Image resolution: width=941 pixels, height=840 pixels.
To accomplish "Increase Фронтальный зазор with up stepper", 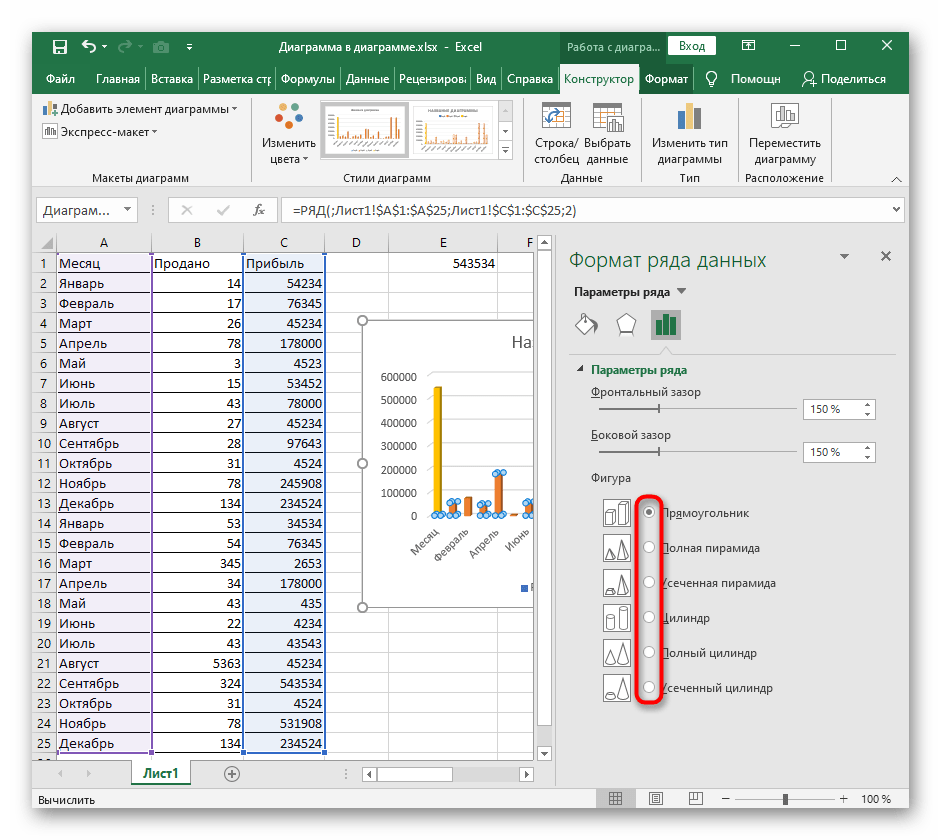I will tap(868, 404).
